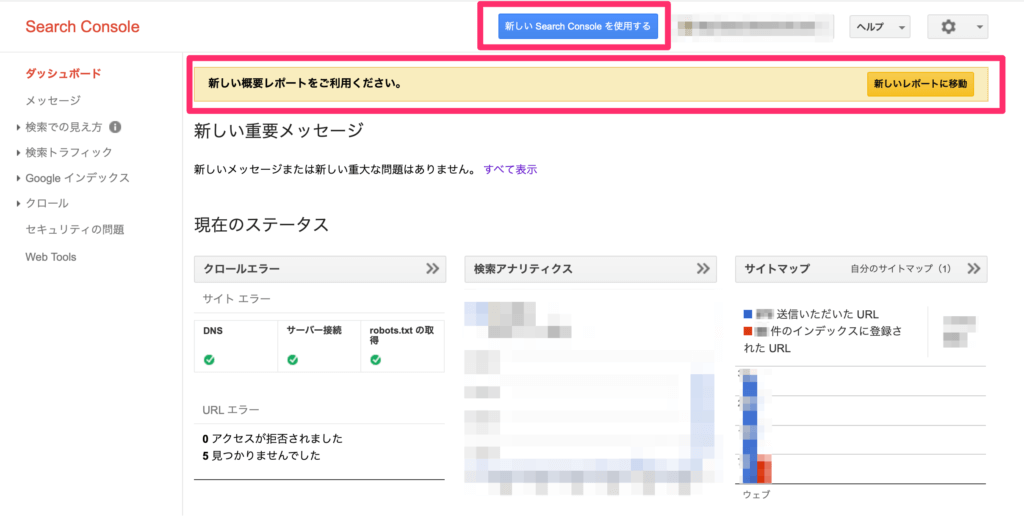Screen dimensions: 1024x519
Task: Click the DNS label cell
Action: [213, 330]
